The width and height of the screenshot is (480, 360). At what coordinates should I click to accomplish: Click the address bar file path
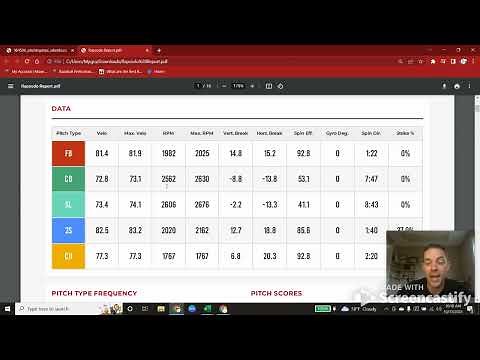click(x=117, y=61)
